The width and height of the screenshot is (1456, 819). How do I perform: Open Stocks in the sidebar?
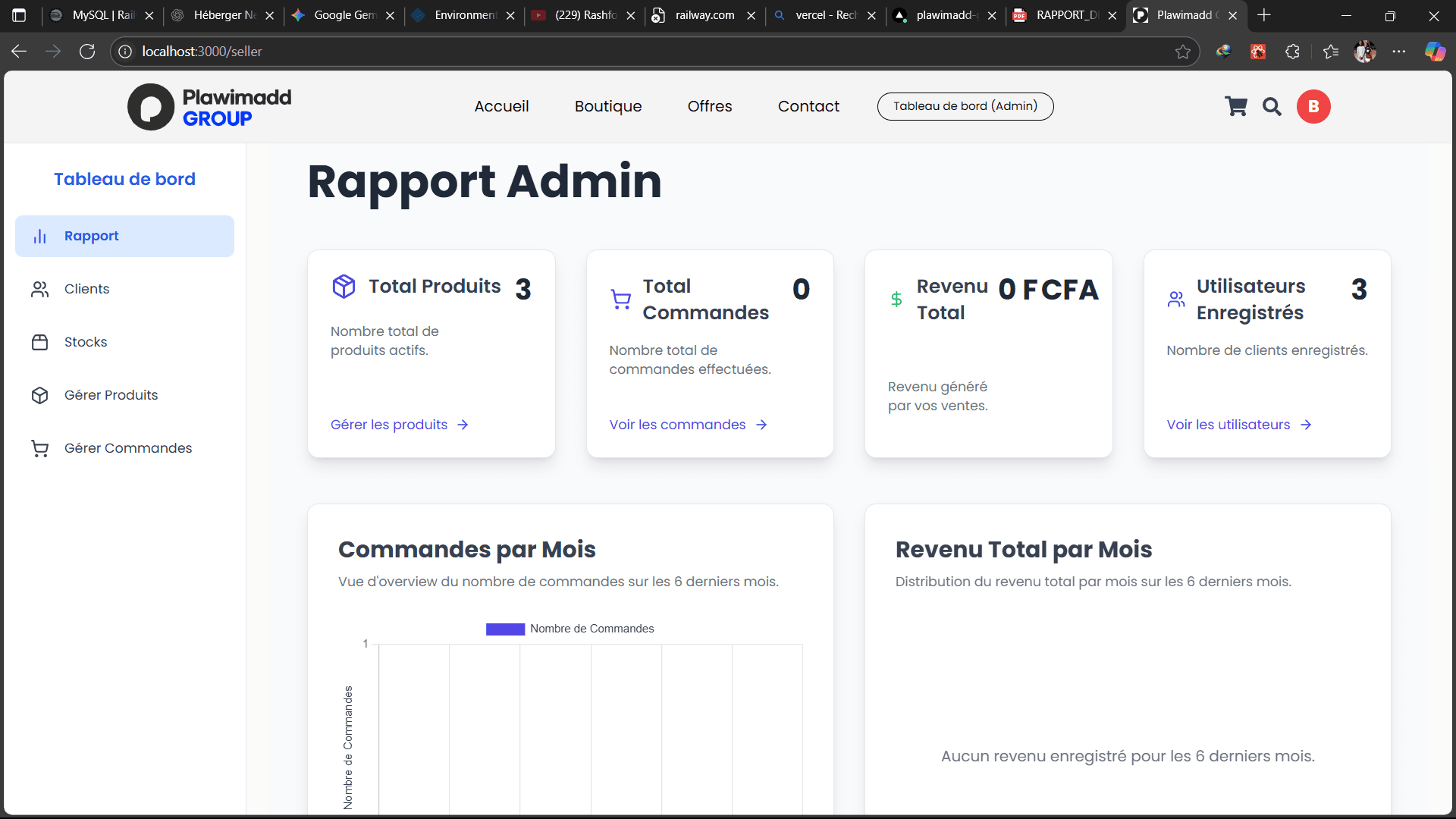pos(86,342)
